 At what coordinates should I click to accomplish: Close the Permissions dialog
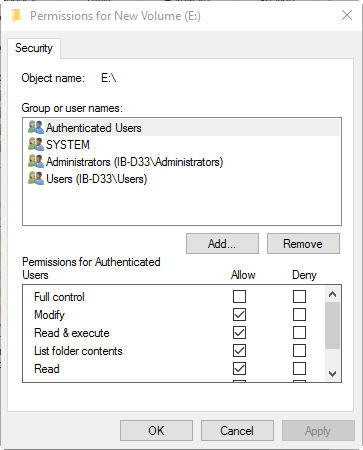[x=347, y=15]
